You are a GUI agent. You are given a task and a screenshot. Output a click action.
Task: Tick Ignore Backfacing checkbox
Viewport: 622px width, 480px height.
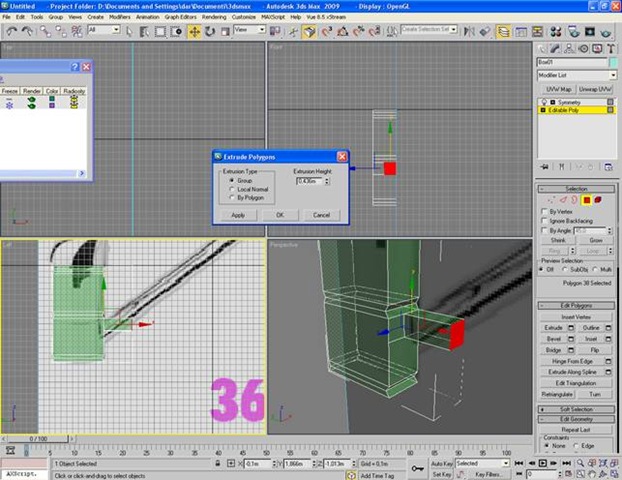(x=545, y=221)
